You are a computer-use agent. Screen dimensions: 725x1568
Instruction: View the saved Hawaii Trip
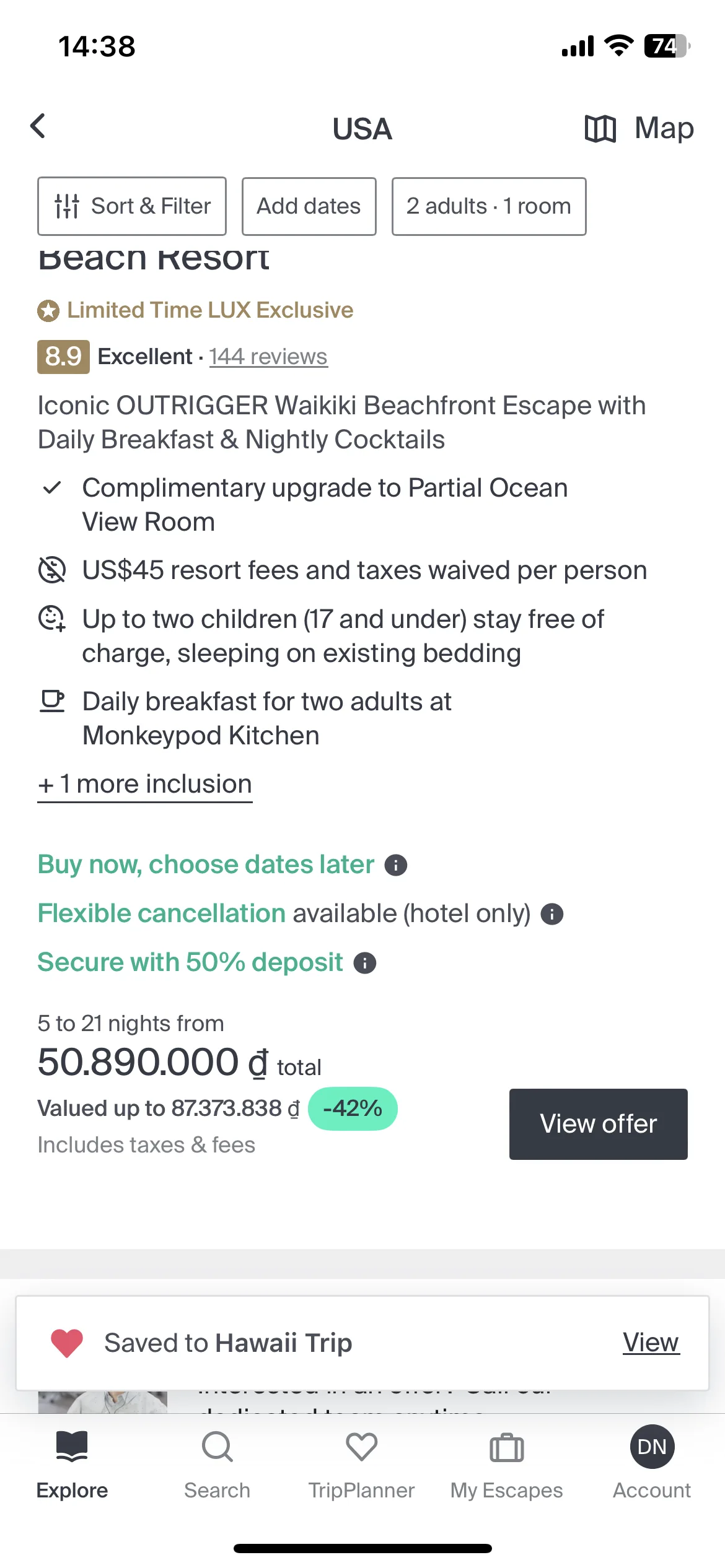[x=651, y=1343]
